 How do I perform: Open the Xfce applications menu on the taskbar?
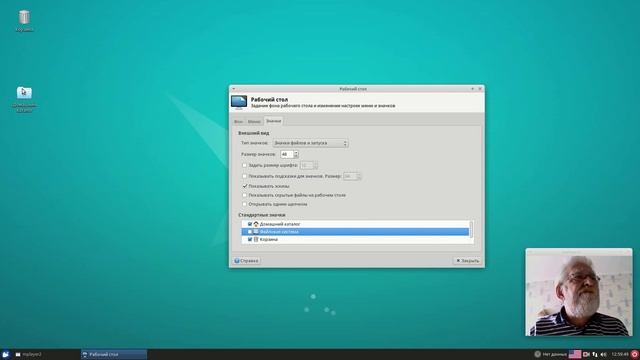pos(5,354)
